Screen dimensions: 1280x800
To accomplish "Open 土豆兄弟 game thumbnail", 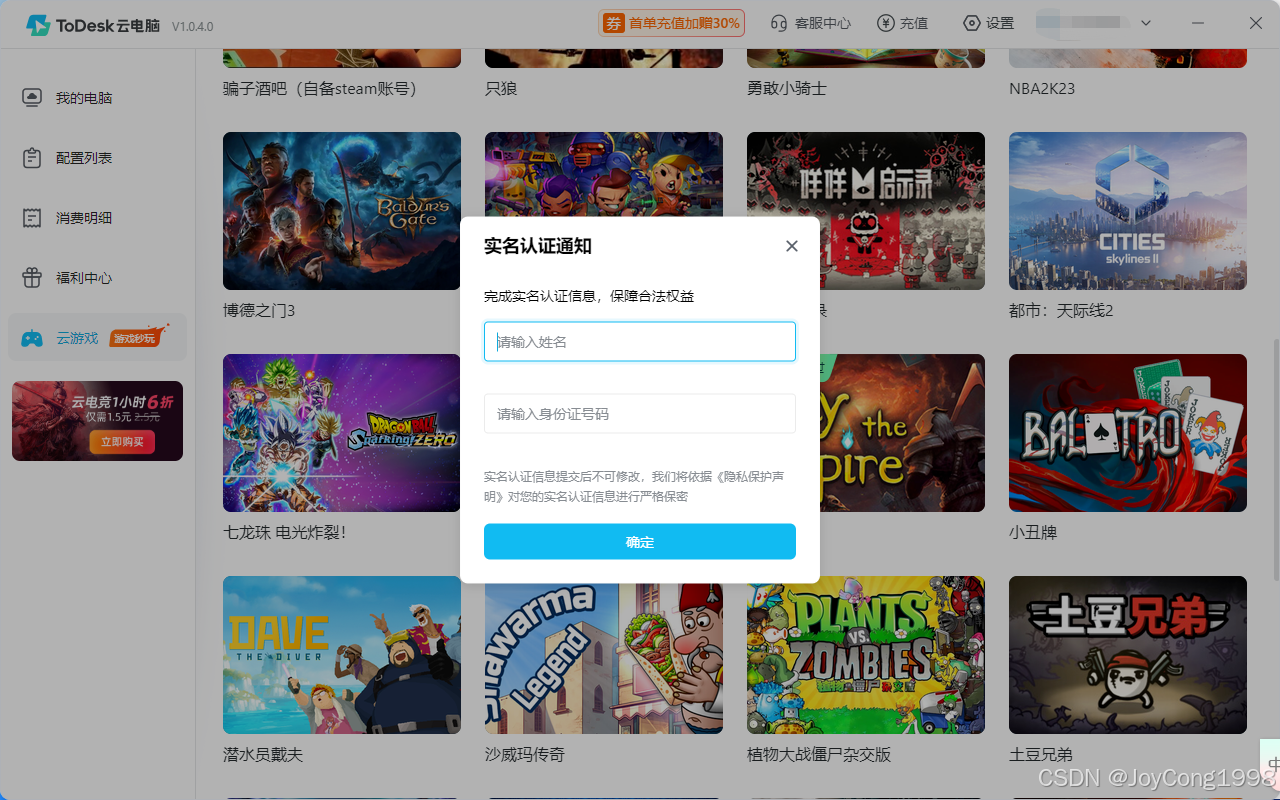I will point(1128,655).
